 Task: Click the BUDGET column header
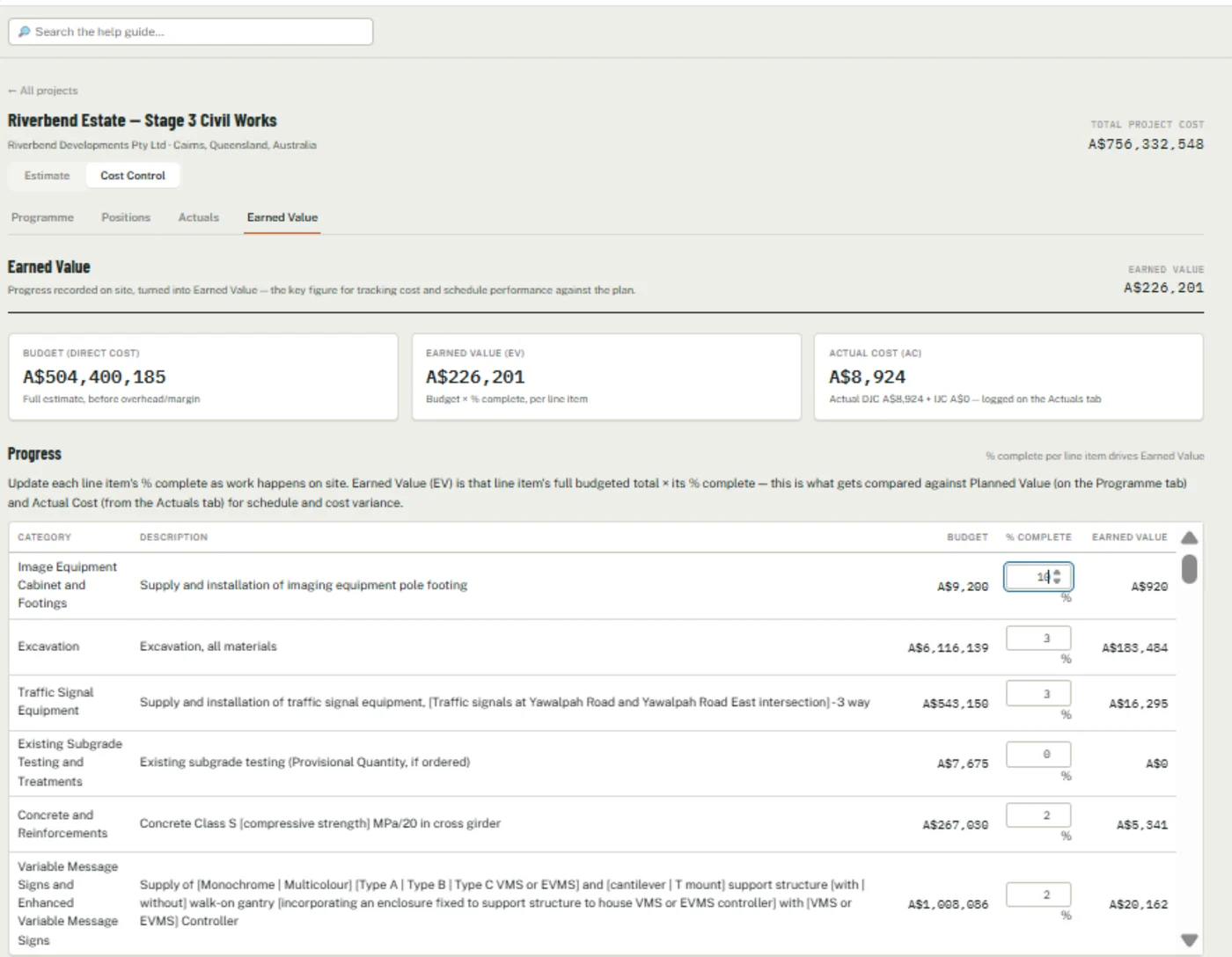967,537
